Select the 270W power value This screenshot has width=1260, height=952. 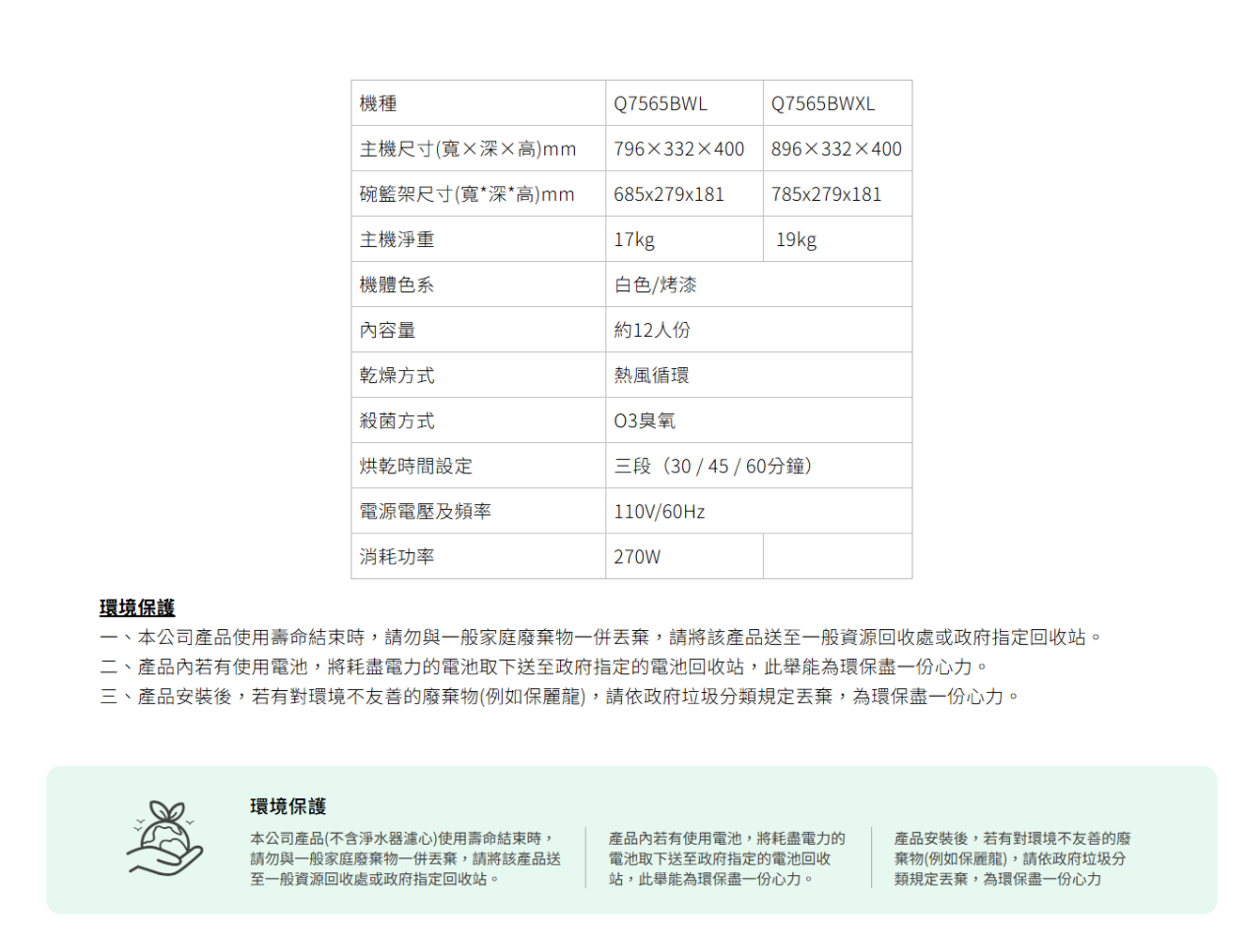(x=637, y=556)
